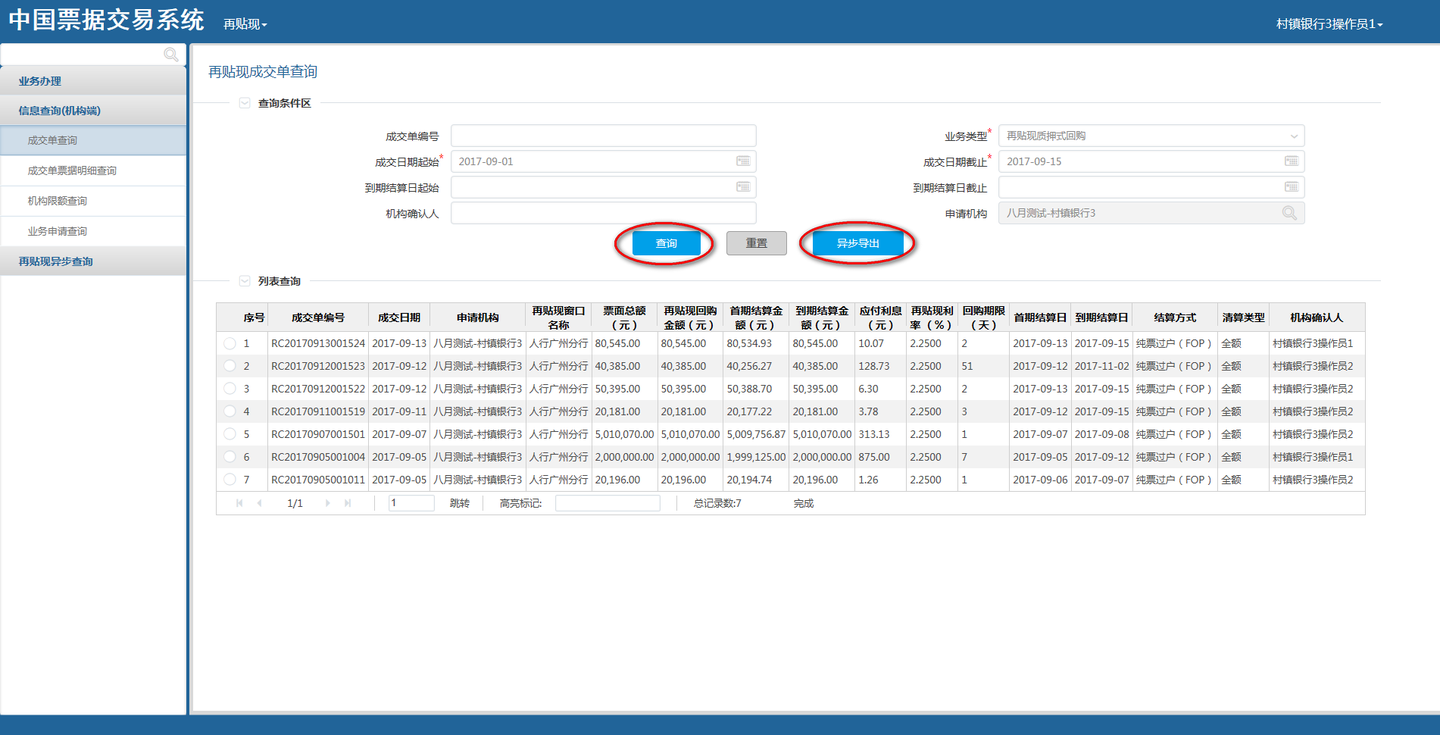Expand 再贴现异步查询 sidebar section

(93, 261)
